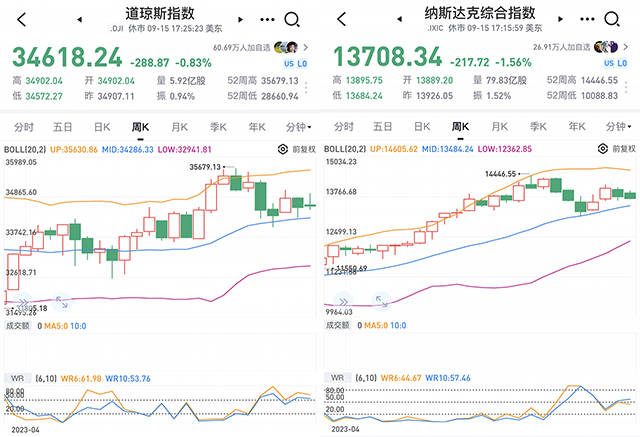Open more options on Nasdaq panel
640x437 pixels.
click(x=587, y=19)
